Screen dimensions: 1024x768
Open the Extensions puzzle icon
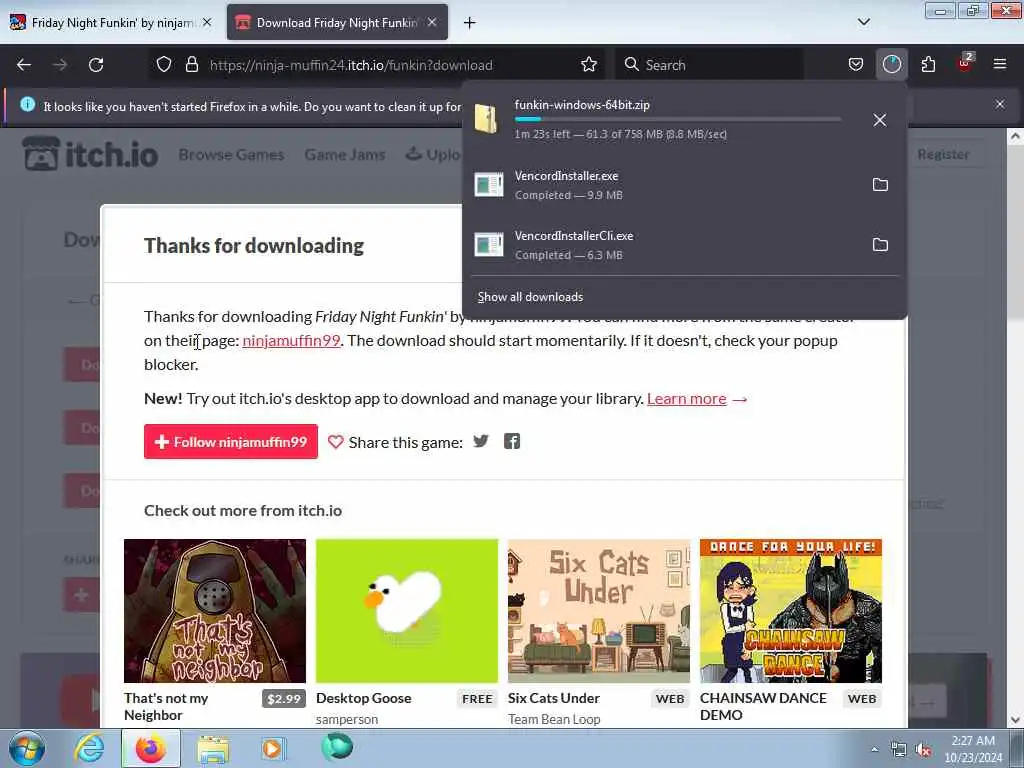(x=928, y=65)
